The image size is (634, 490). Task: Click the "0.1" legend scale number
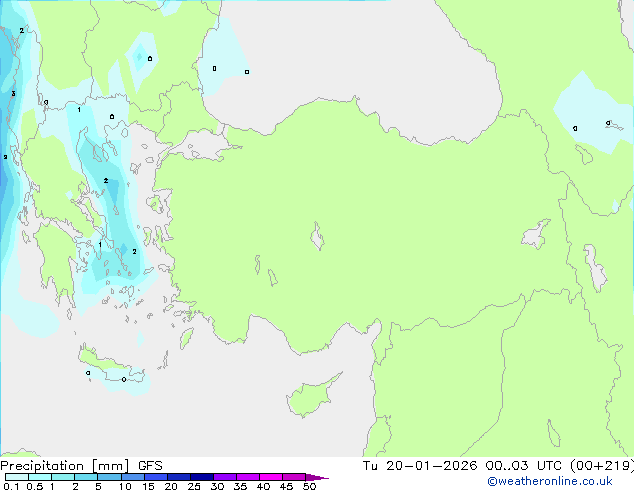click(11, 486)
